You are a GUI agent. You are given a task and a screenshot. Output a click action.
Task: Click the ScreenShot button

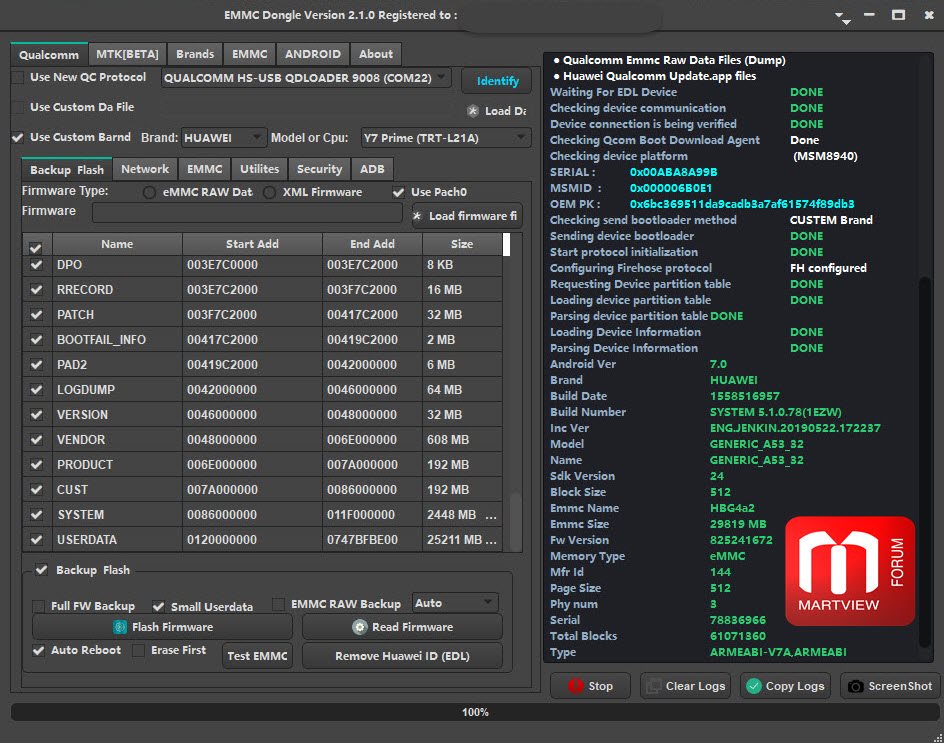[890, 686]
